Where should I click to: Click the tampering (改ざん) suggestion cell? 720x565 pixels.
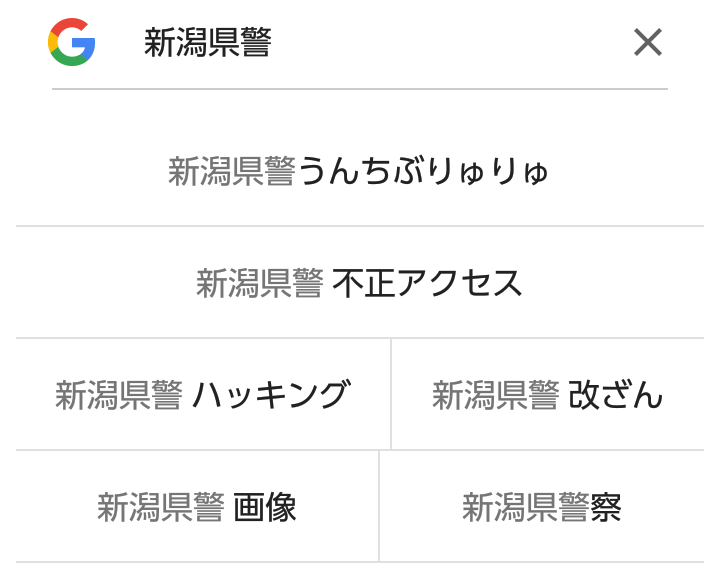547,395
